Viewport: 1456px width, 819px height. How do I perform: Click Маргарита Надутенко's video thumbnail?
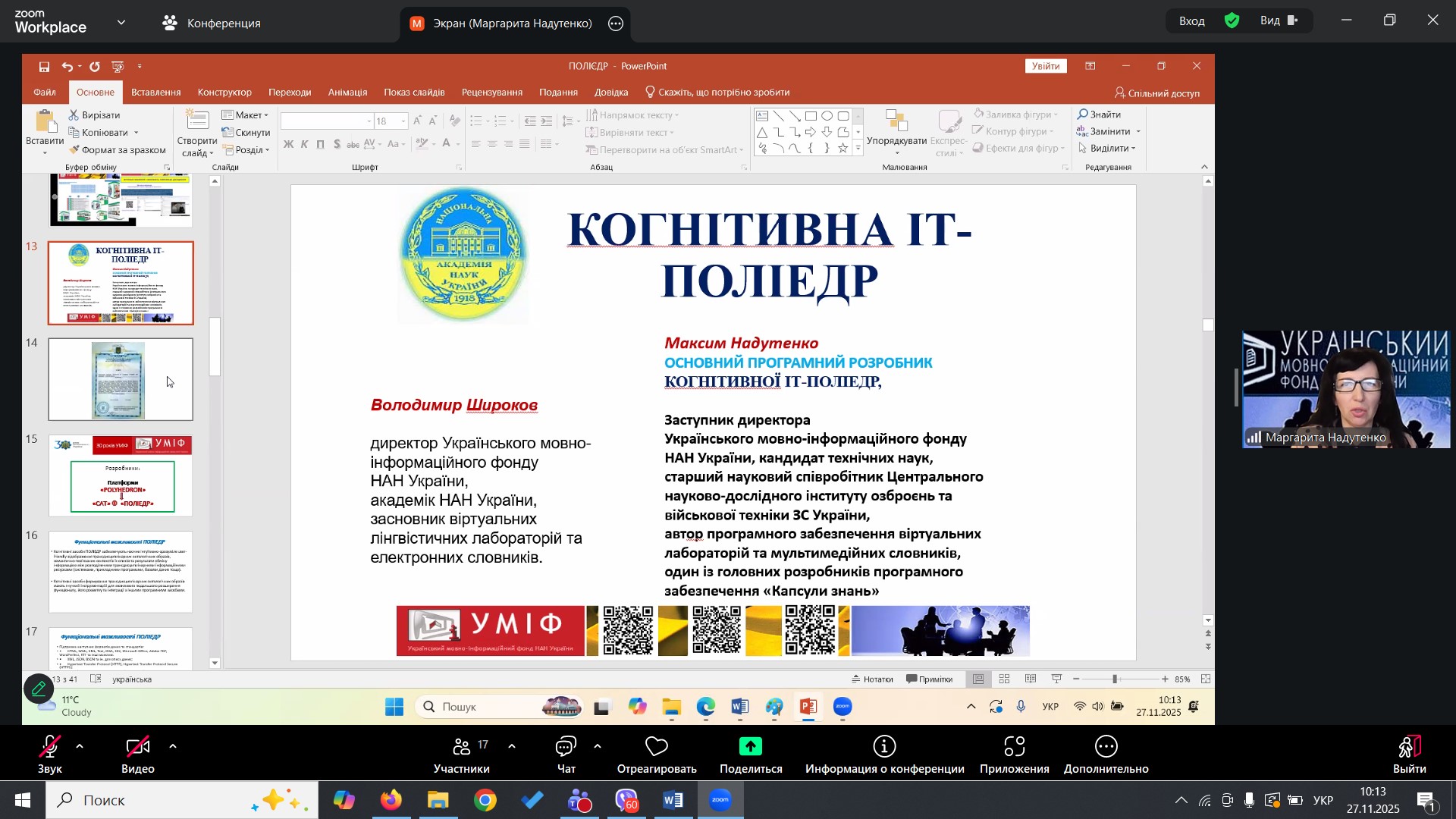pos(1346,389)
